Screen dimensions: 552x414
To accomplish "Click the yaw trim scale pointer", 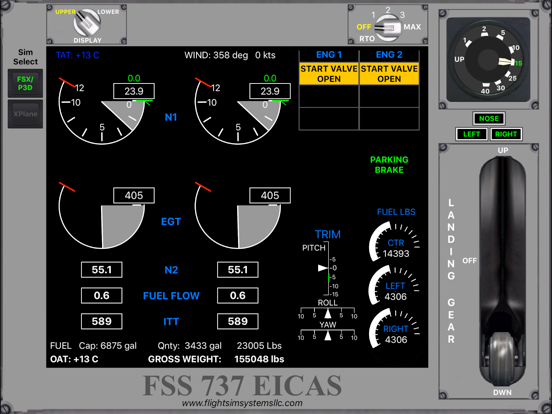I will [328, 335].
